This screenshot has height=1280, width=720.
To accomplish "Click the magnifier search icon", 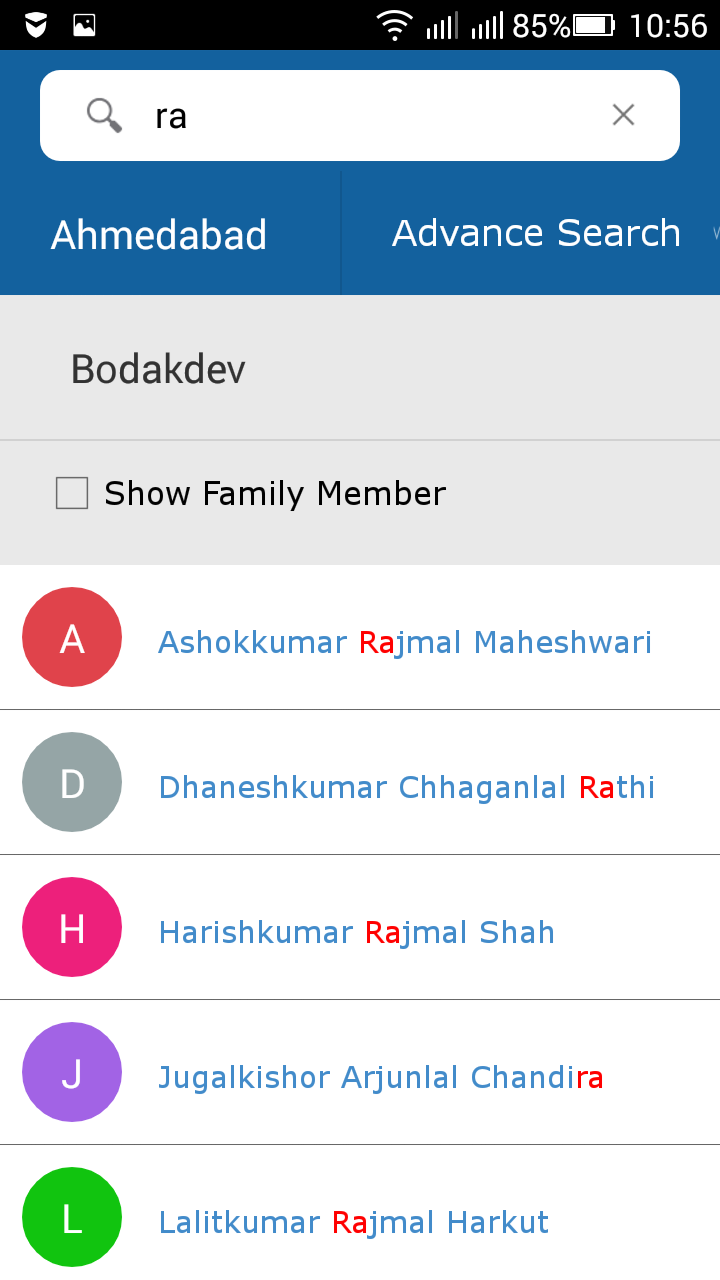I will (104, 115).
